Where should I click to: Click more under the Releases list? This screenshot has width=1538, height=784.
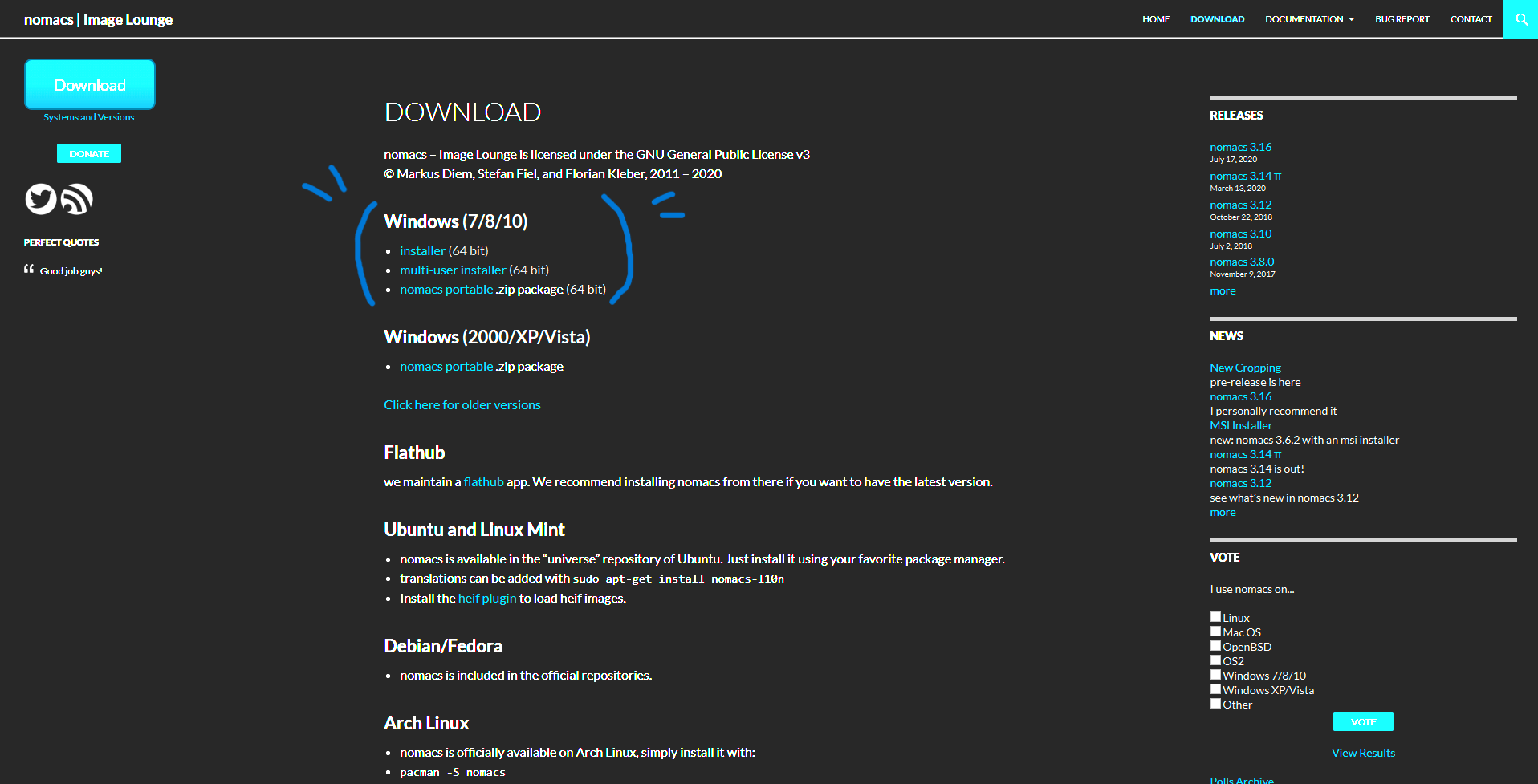coord(1223,290)
